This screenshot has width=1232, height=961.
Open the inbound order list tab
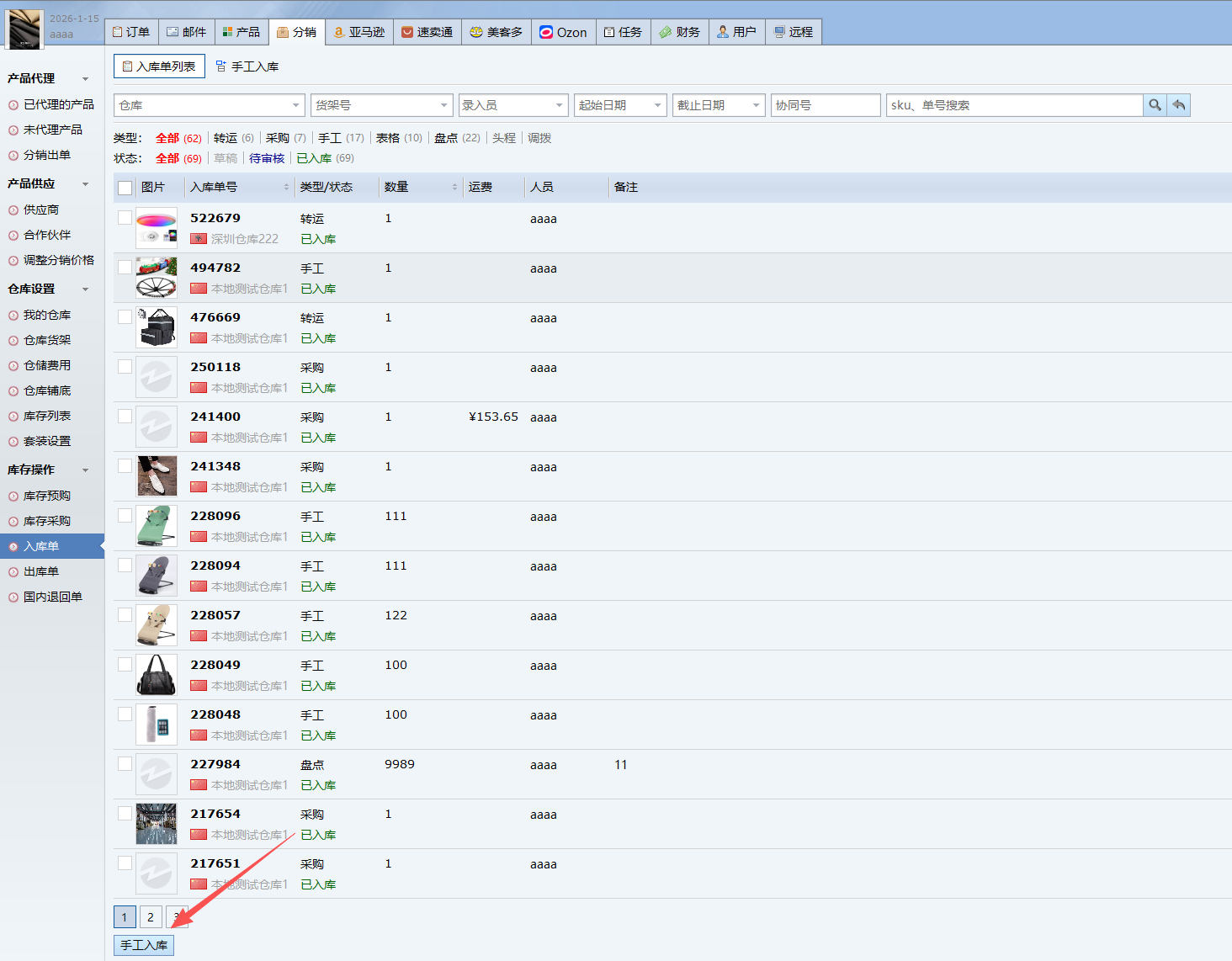(159, 66)
